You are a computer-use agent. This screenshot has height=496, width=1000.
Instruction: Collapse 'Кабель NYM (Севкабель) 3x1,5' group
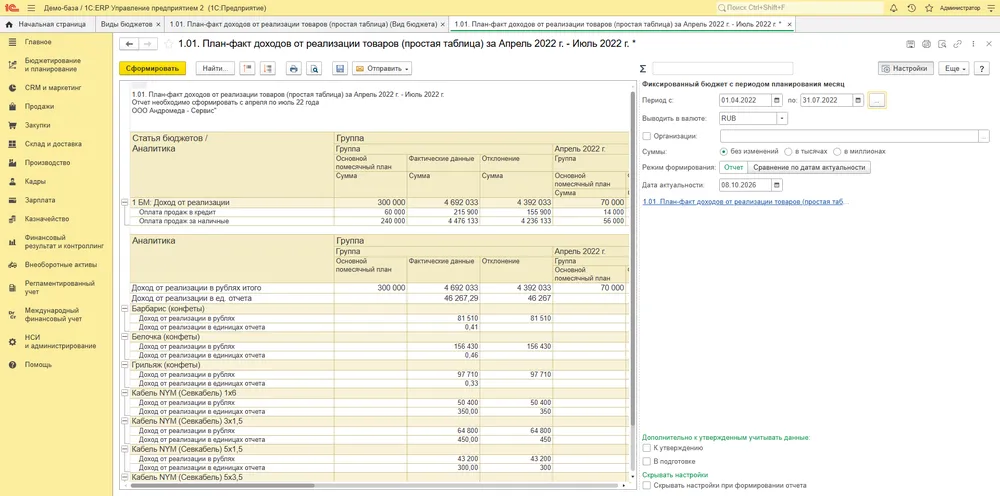(124, 421)
